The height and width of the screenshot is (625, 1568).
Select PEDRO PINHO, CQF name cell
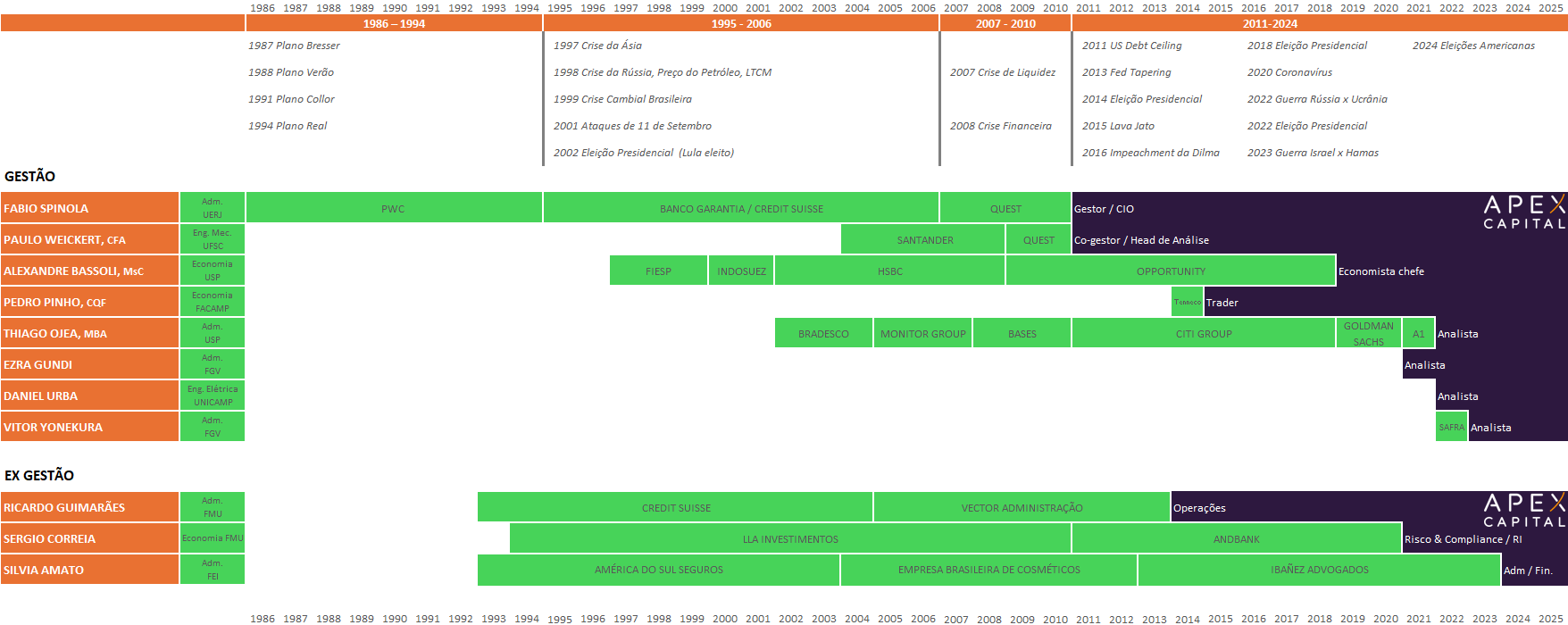(x=89, y=302)
